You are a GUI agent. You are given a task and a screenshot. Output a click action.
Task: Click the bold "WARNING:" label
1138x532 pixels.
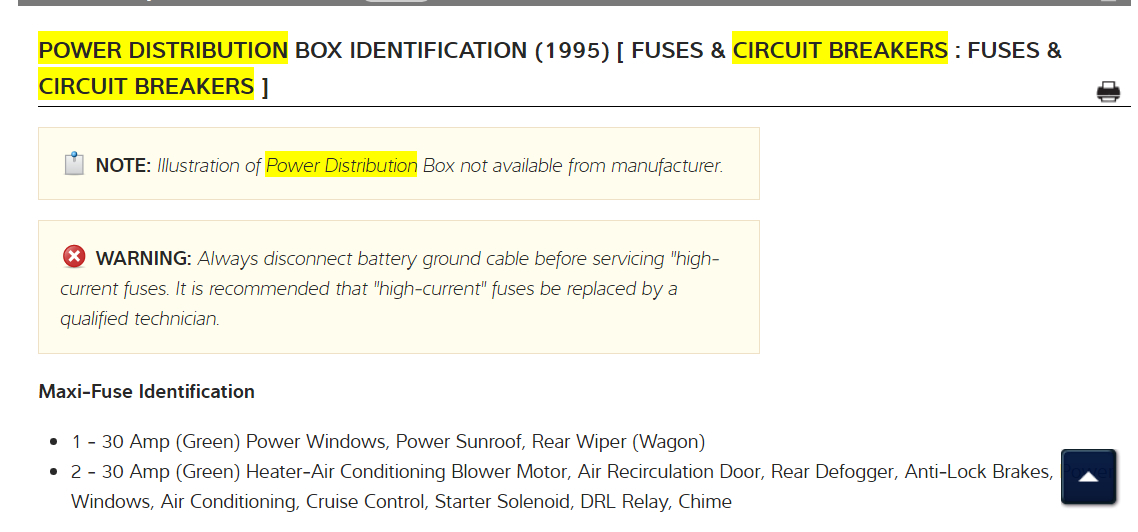pyautogui.click(x=143, y=259)
